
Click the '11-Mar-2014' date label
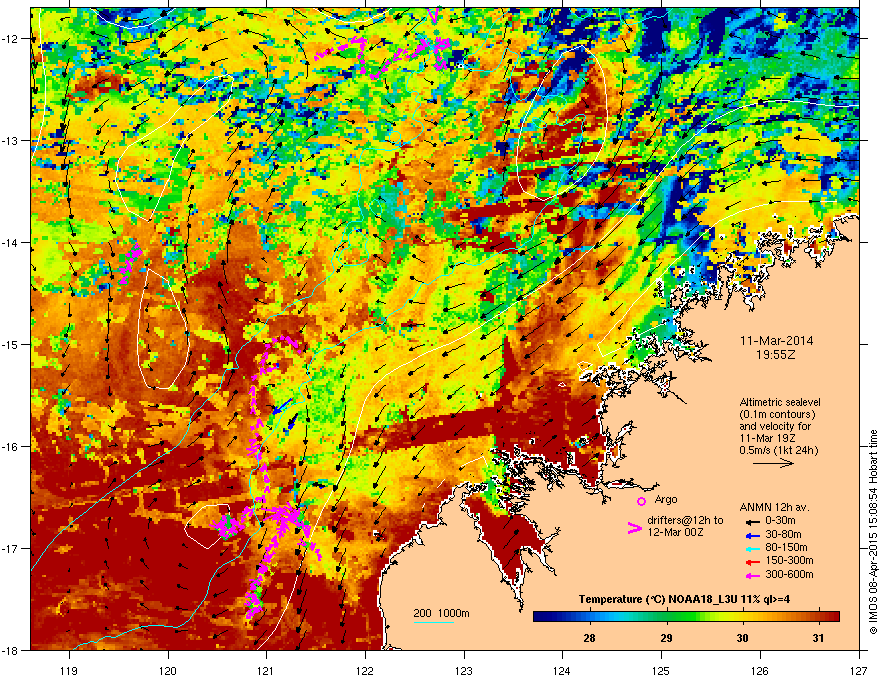point(776,341)
